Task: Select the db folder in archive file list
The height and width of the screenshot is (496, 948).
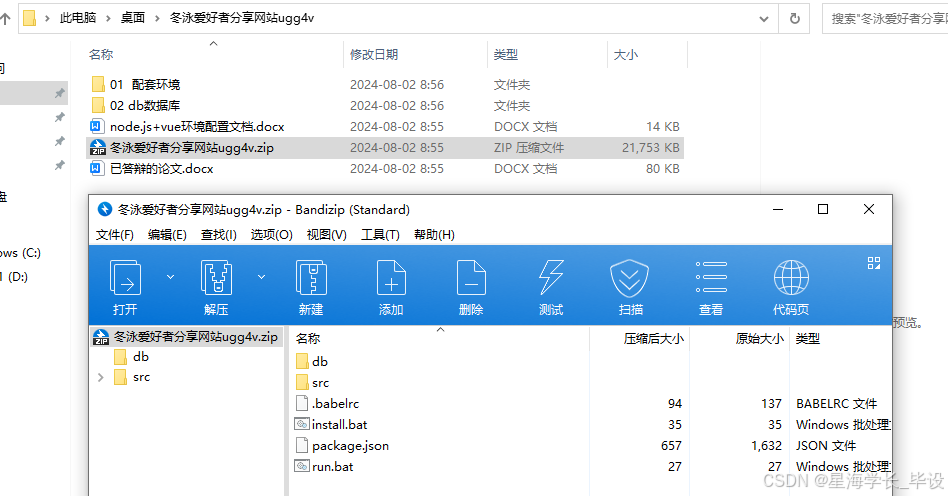Action: click(312, 362)
